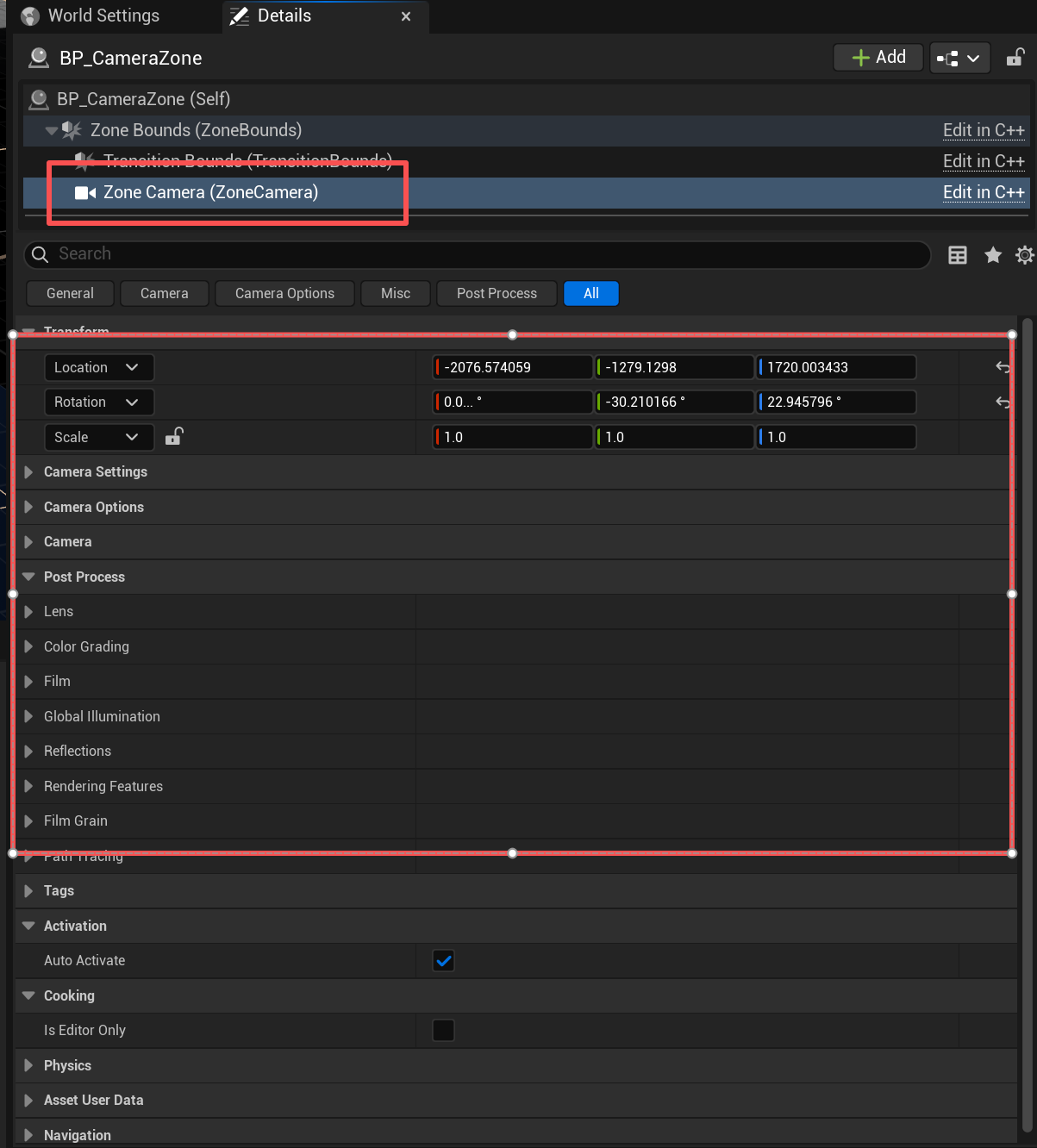Edit the Rotation pitch -30.210166 field
This screenshot has width=1037, height=1148.
click(675, 402)
